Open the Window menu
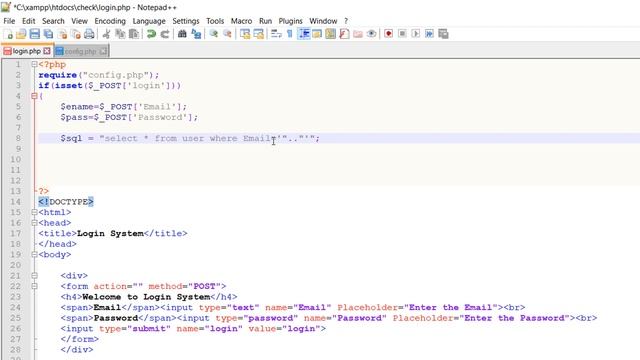 tap(323, 21)
